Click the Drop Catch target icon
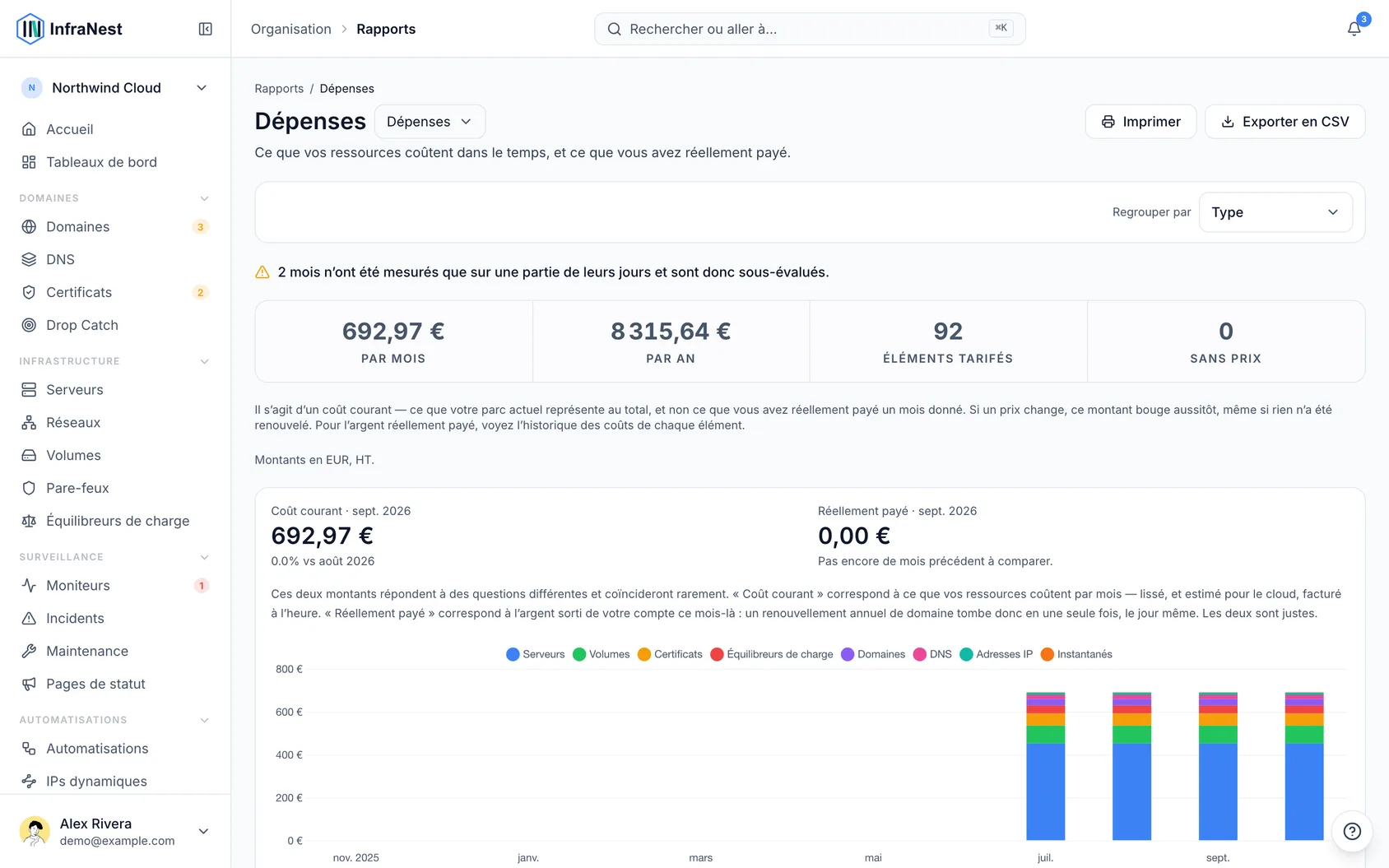Screen dimensions: 1389x868 click(x=29, y=325)
